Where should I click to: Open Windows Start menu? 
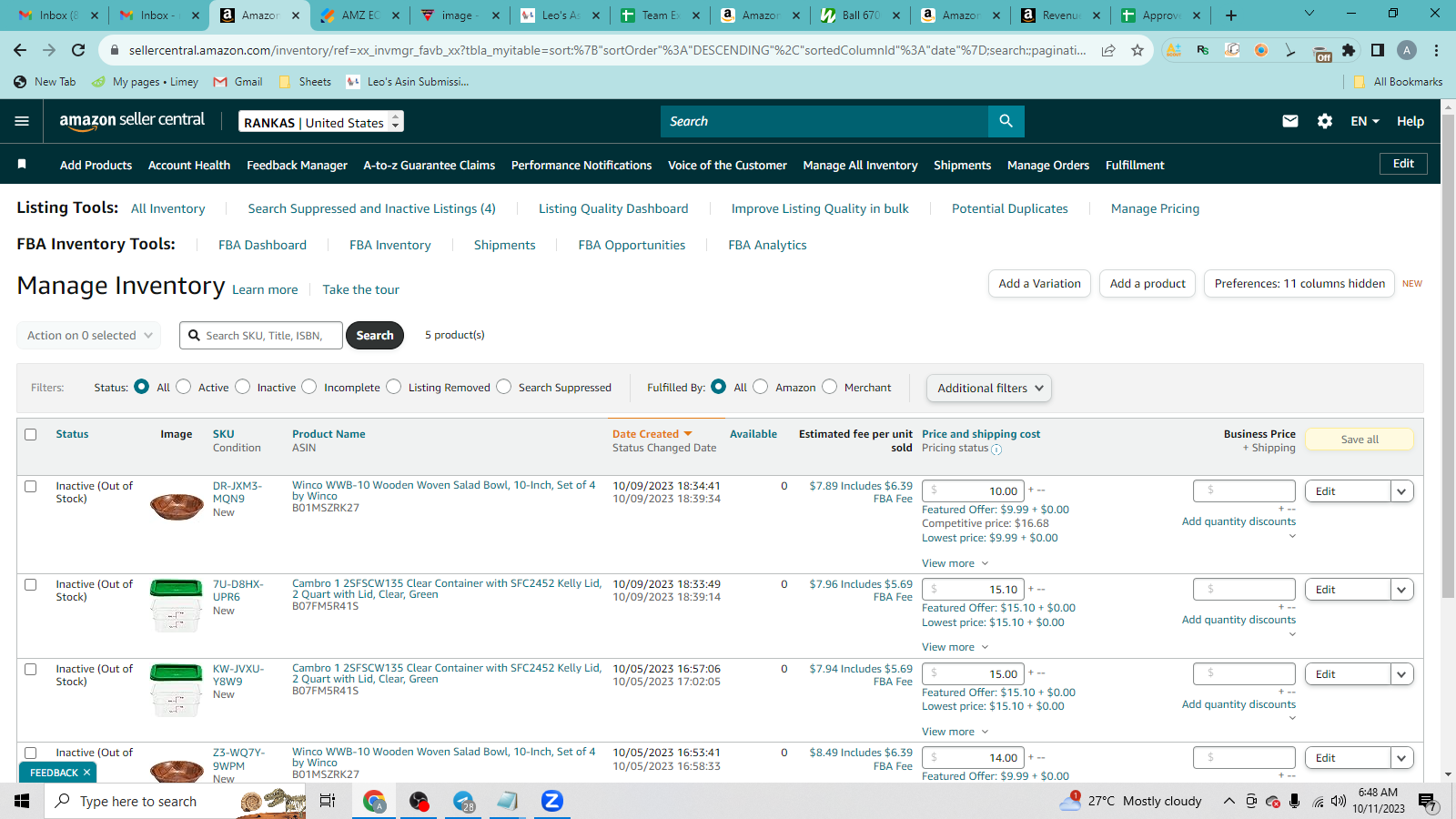pos(22,801)
